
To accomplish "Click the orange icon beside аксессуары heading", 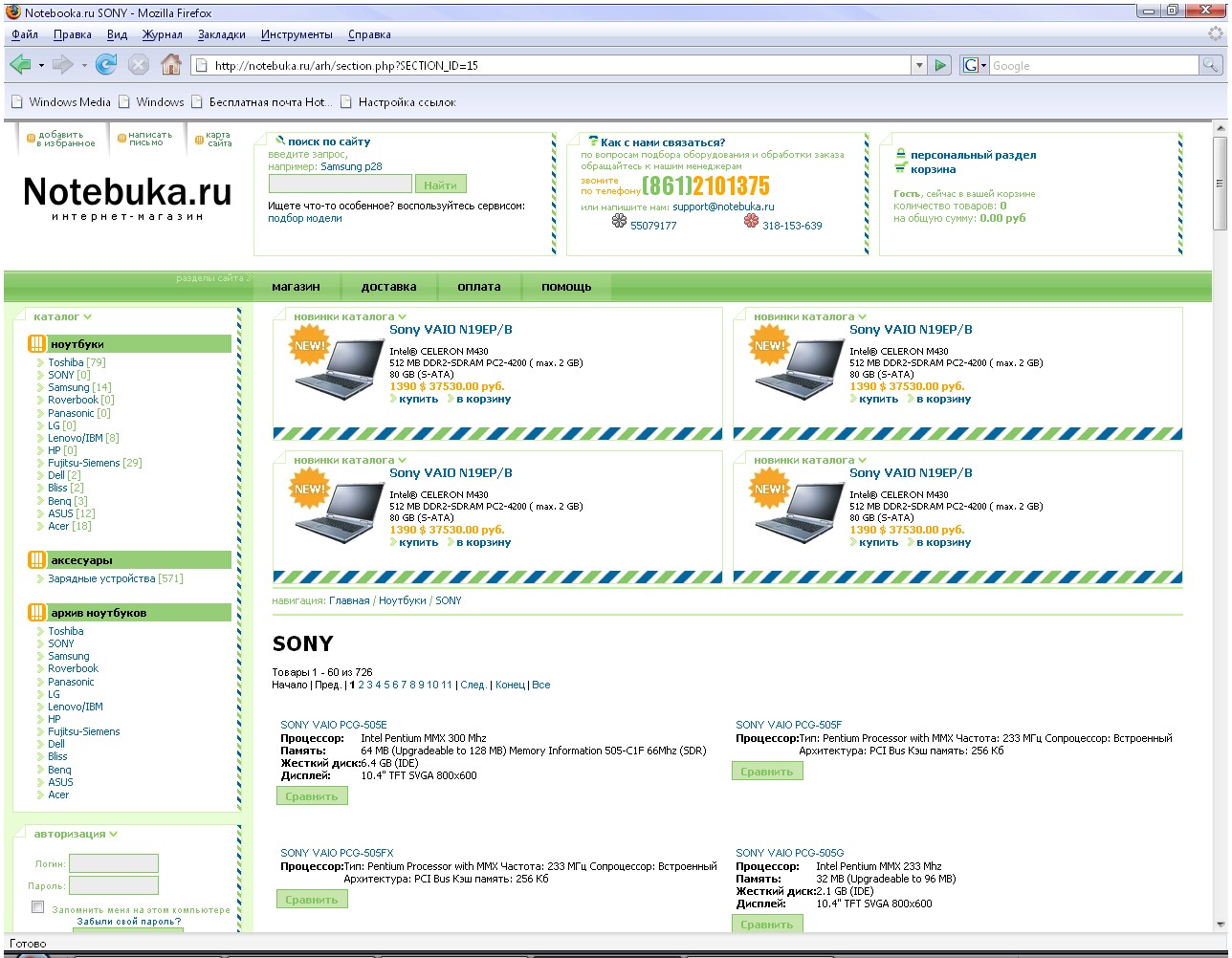I will tap(37, 559).
